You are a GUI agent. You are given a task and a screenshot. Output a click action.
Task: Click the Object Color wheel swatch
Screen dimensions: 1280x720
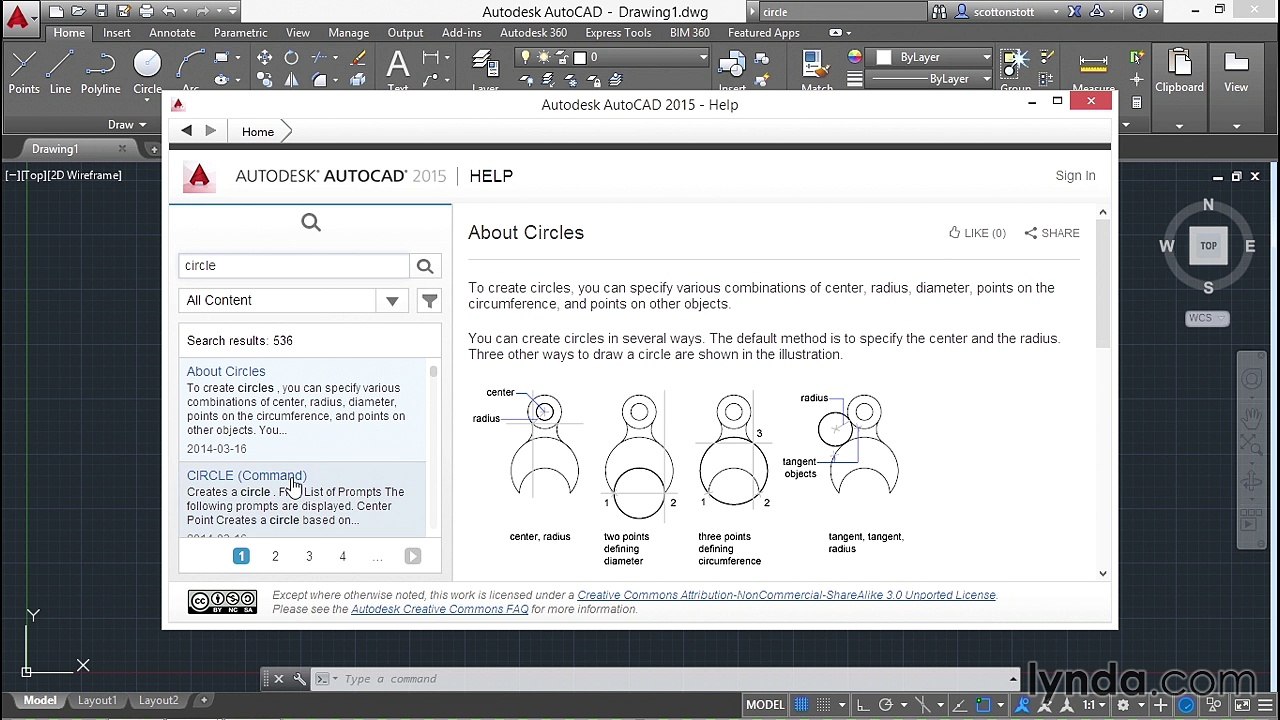point(854,57)
